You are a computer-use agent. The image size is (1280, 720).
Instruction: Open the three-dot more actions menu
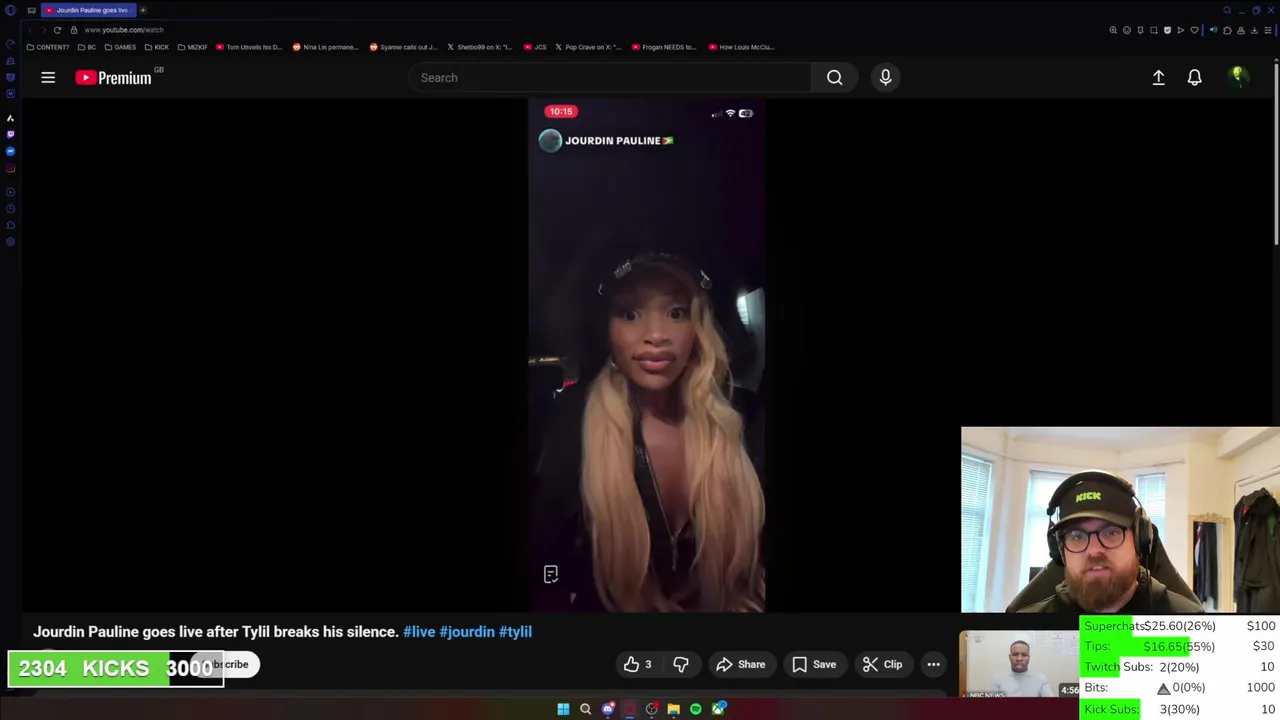click(933, 664)
